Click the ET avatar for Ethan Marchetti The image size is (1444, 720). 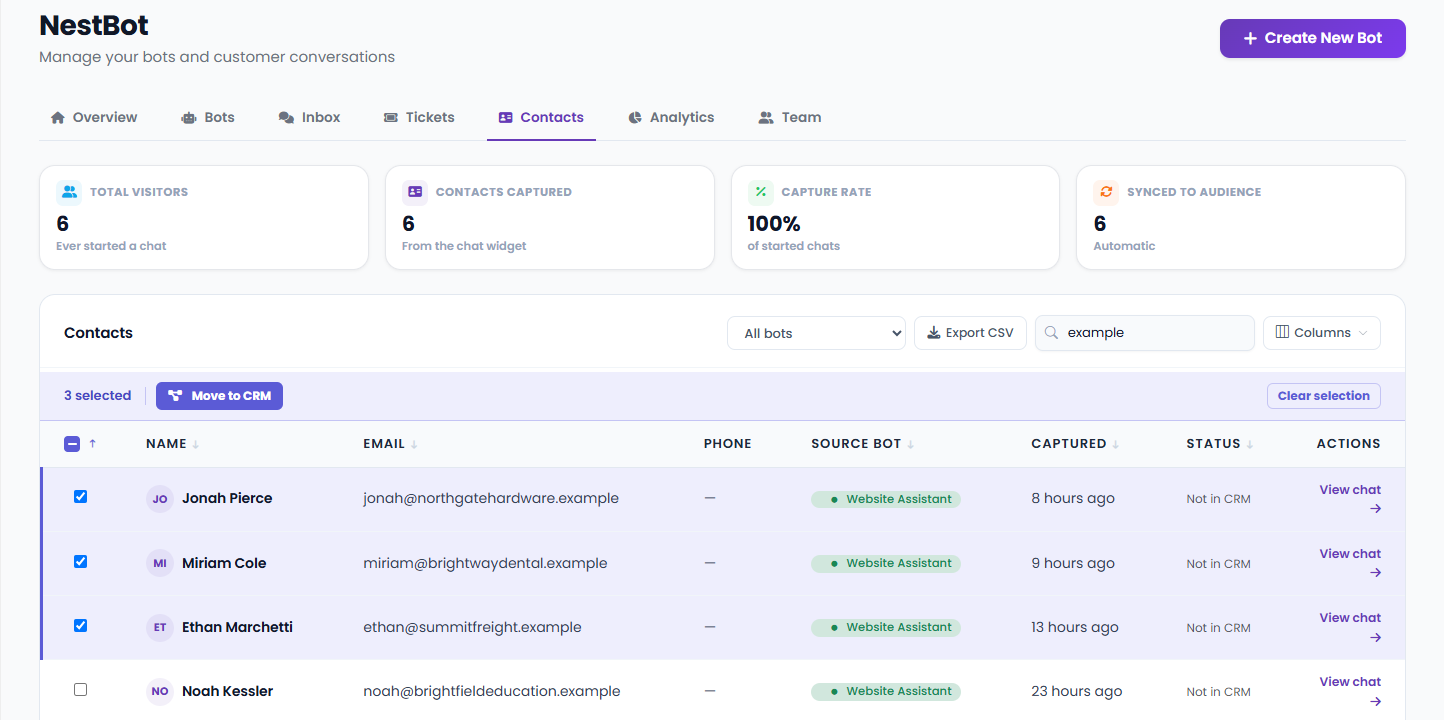point(160,627)
